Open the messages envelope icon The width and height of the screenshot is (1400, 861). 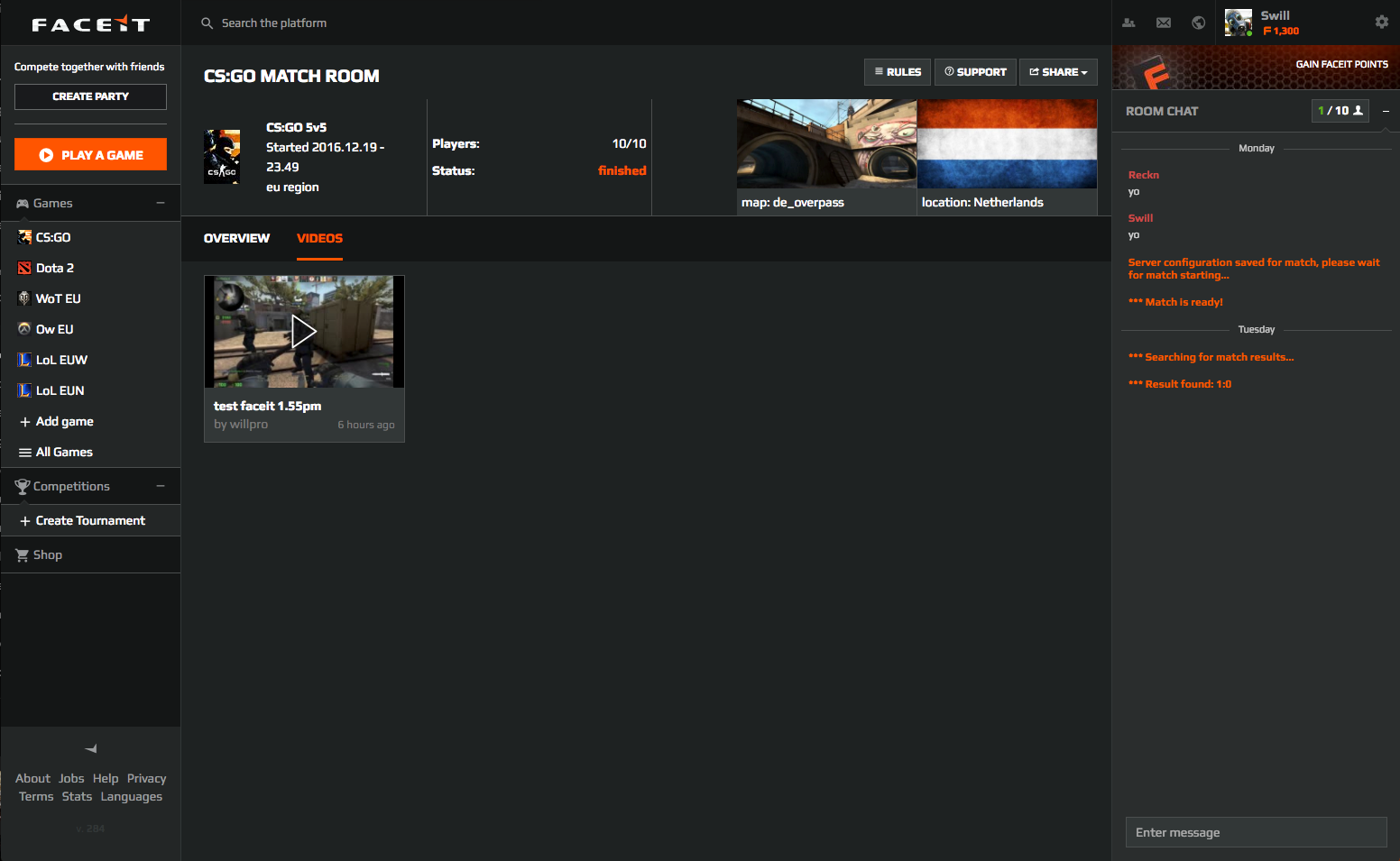click(1164, 23)
